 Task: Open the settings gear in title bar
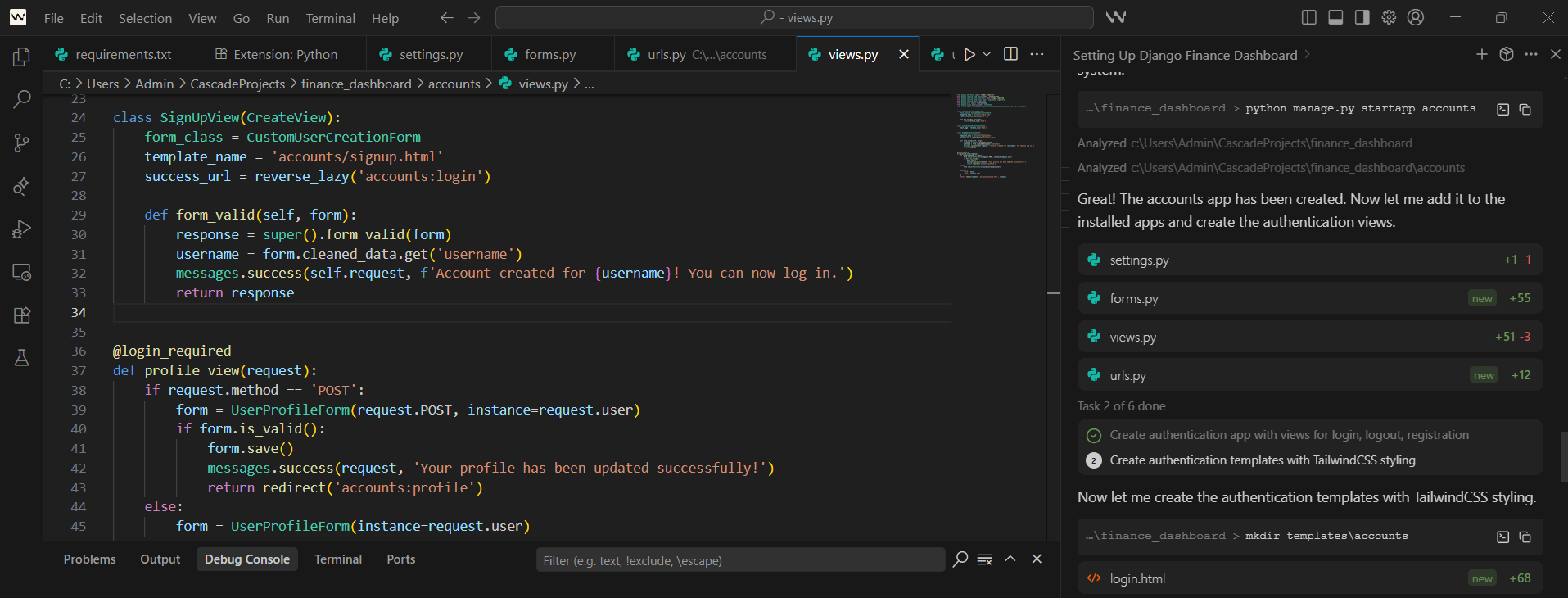coord(1389,17)
